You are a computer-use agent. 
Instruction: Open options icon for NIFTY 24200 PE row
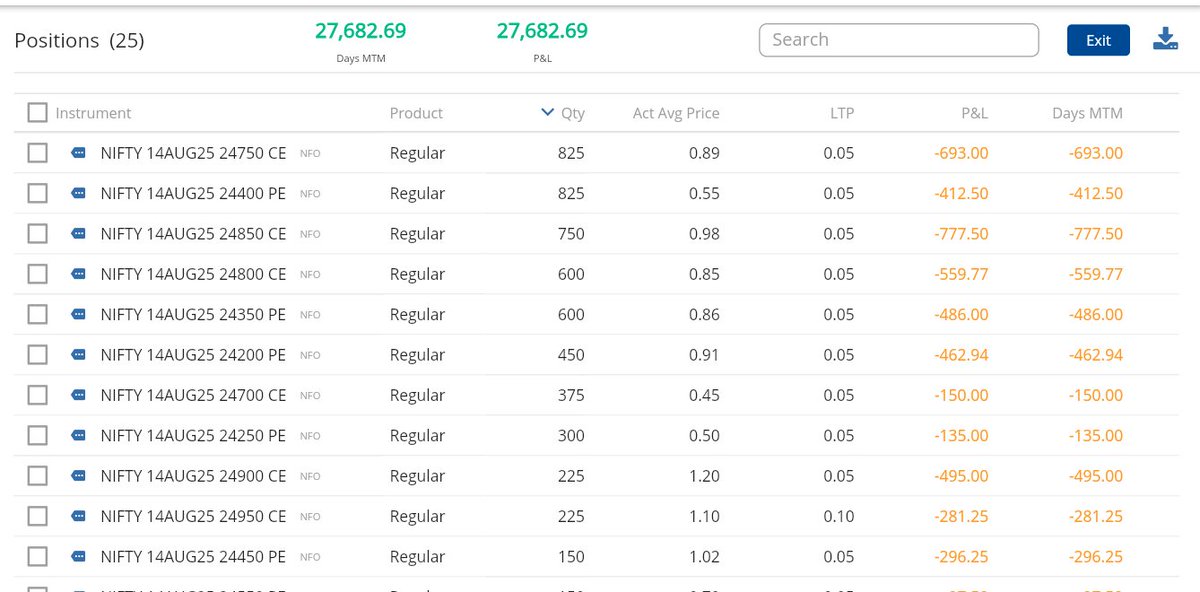click(x=78, y=355)
